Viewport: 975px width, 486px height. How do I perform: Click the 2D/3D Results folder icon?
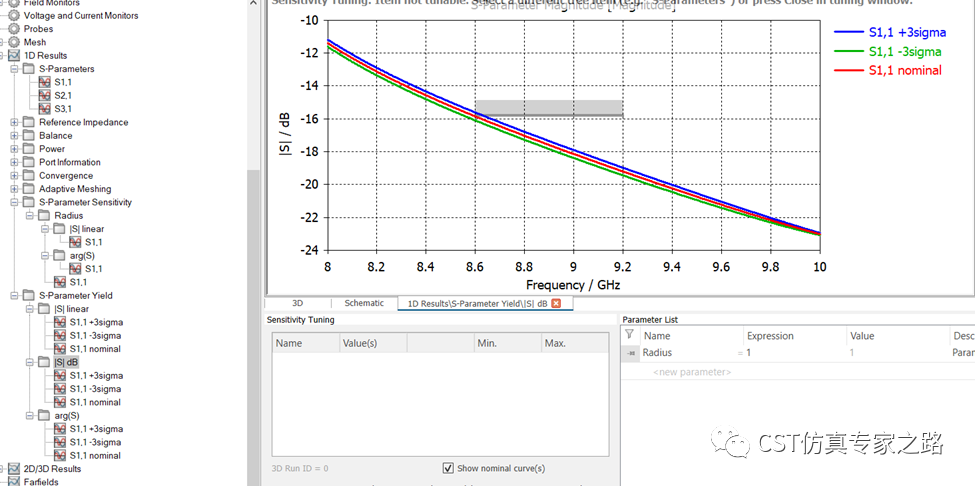tap(15, 469)
